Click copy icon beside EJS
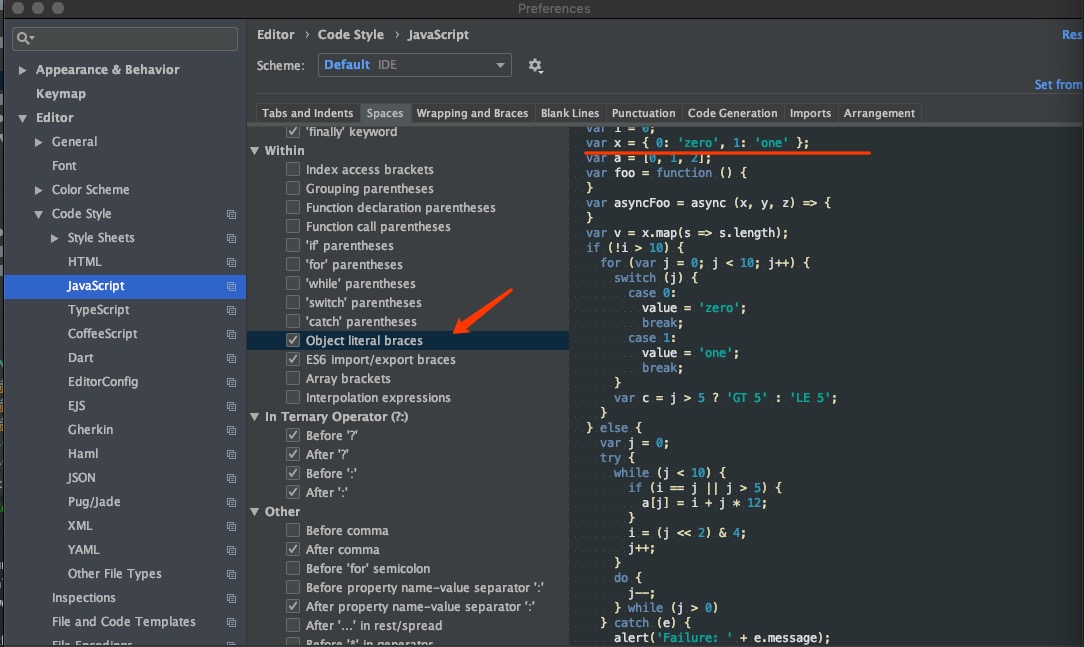Image resolution: width=1084 pixels, height=647 pixels. pyautogui.click(x=232, y=406)
